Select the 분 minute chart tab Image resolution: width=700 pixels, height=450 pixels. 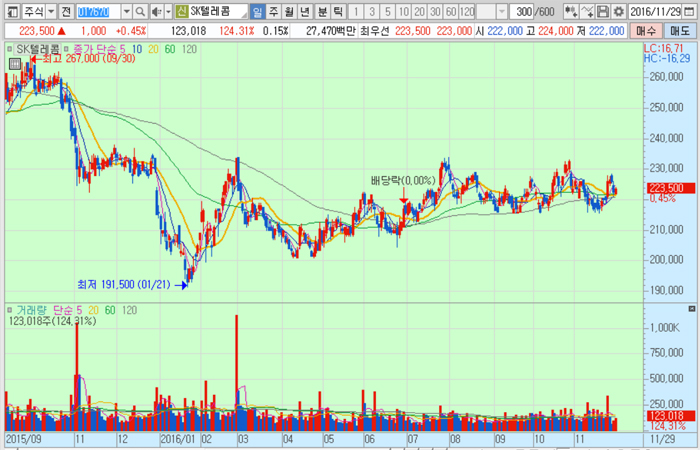pos(322,12)
